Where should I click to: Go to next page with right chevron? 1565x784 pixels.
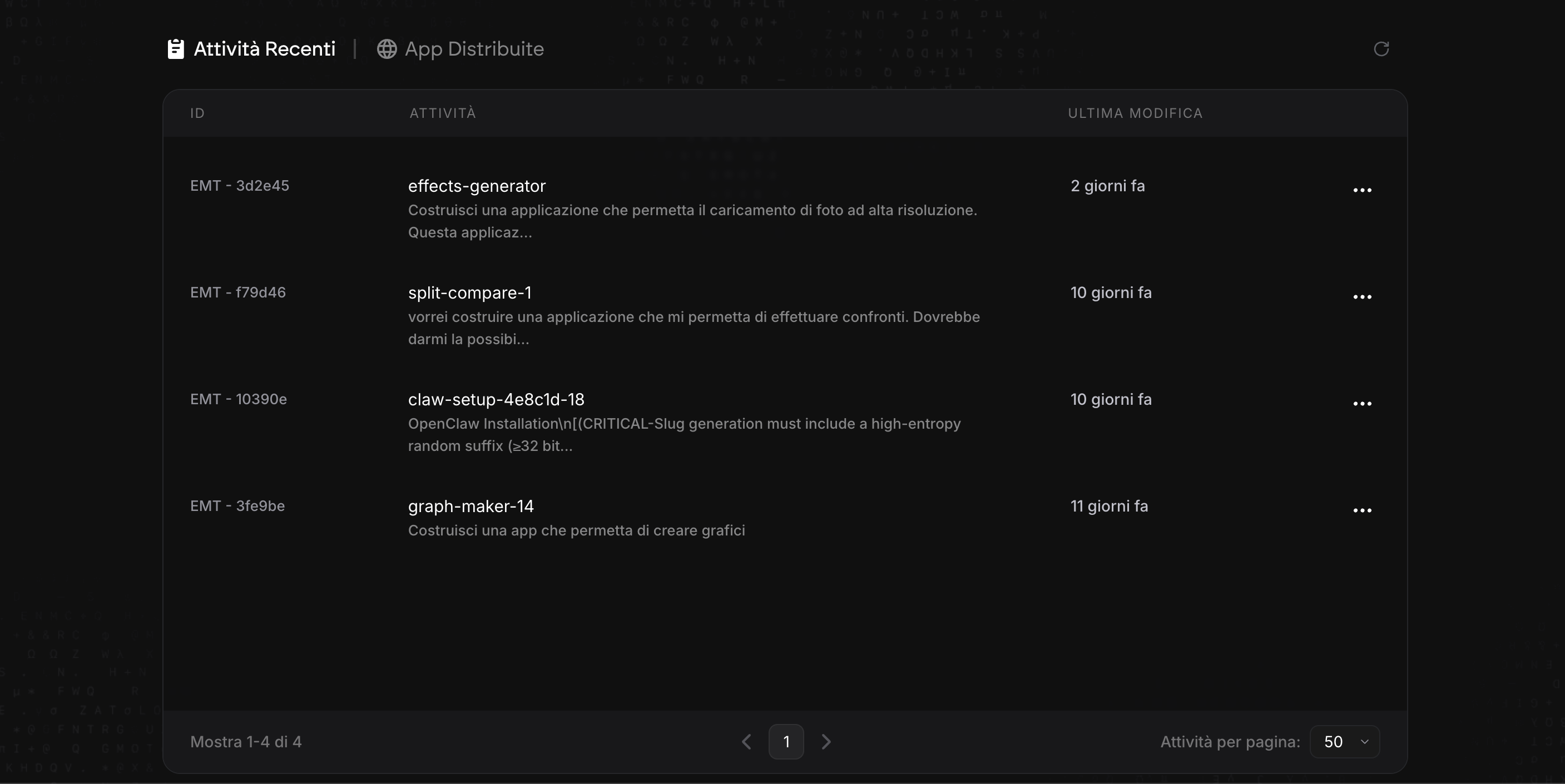(x=826, y=742)
